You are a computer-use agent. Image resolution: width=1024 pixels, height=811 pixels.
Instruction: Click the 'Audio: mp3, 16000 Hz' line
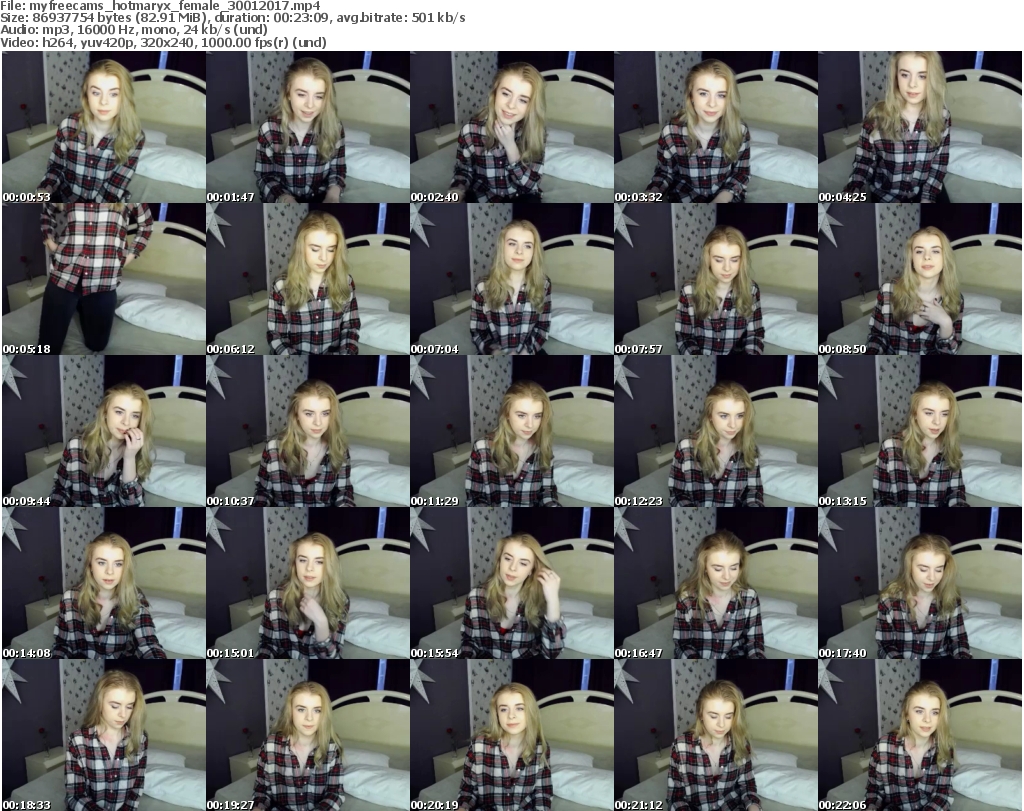pos(134,30)
